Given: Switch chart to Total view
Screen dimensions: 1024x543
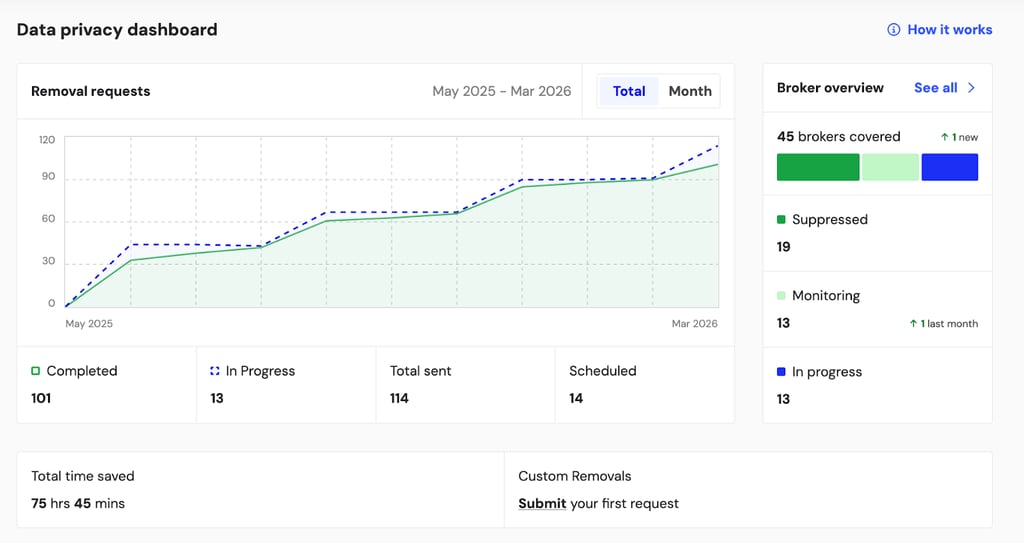Looking at the screenshot, I should [x=629, y=91].
